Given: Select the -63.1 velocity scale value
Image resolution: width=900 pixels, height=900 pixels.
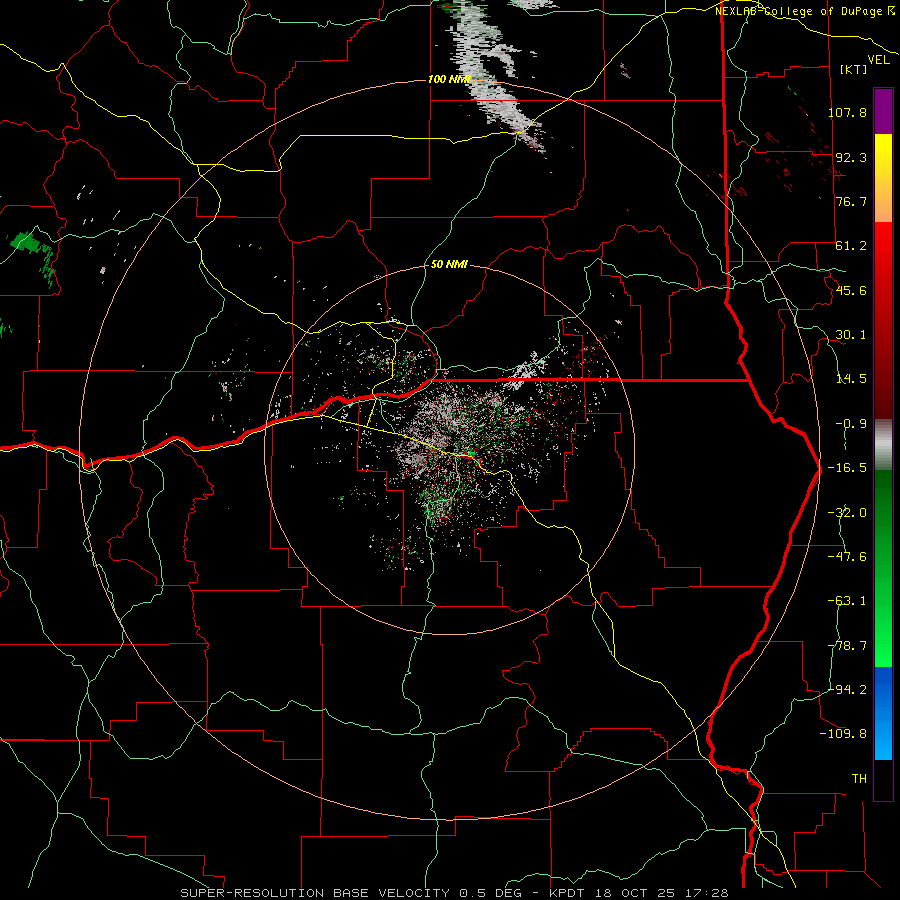Looking at the screenshot, I should point(847,601).
